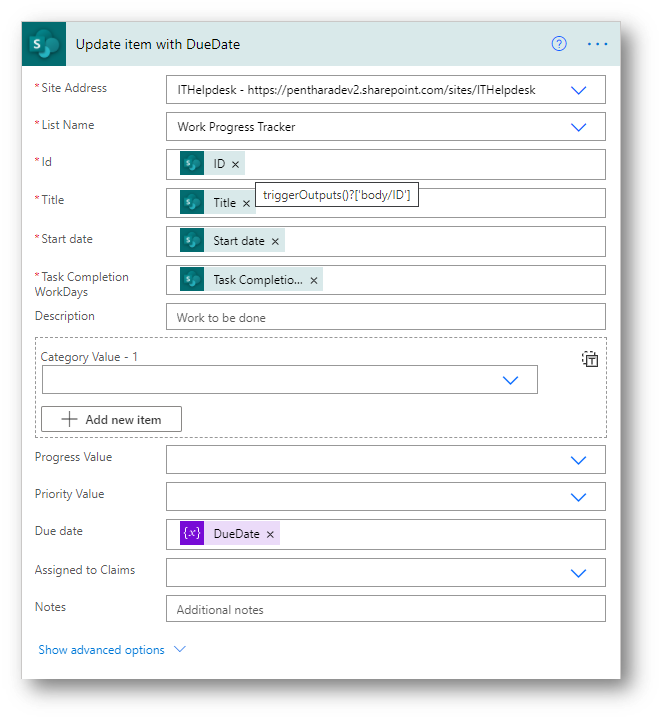Click the Add new item button
The image size is (663, 721).
(111, 419)
